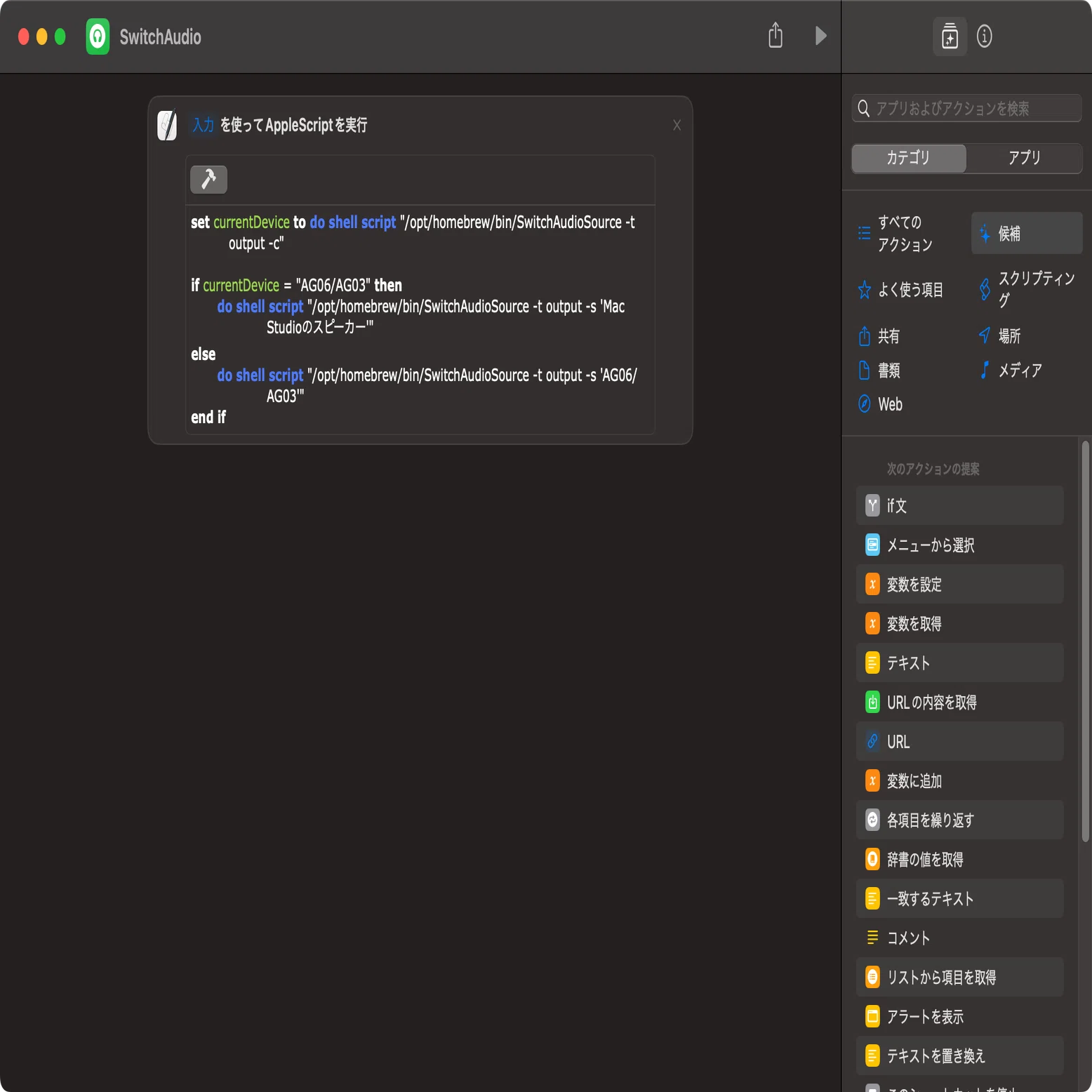Switch to the アプリ tab
The width and height of the screenshot is (1092, 1092).
point(1024,158)
